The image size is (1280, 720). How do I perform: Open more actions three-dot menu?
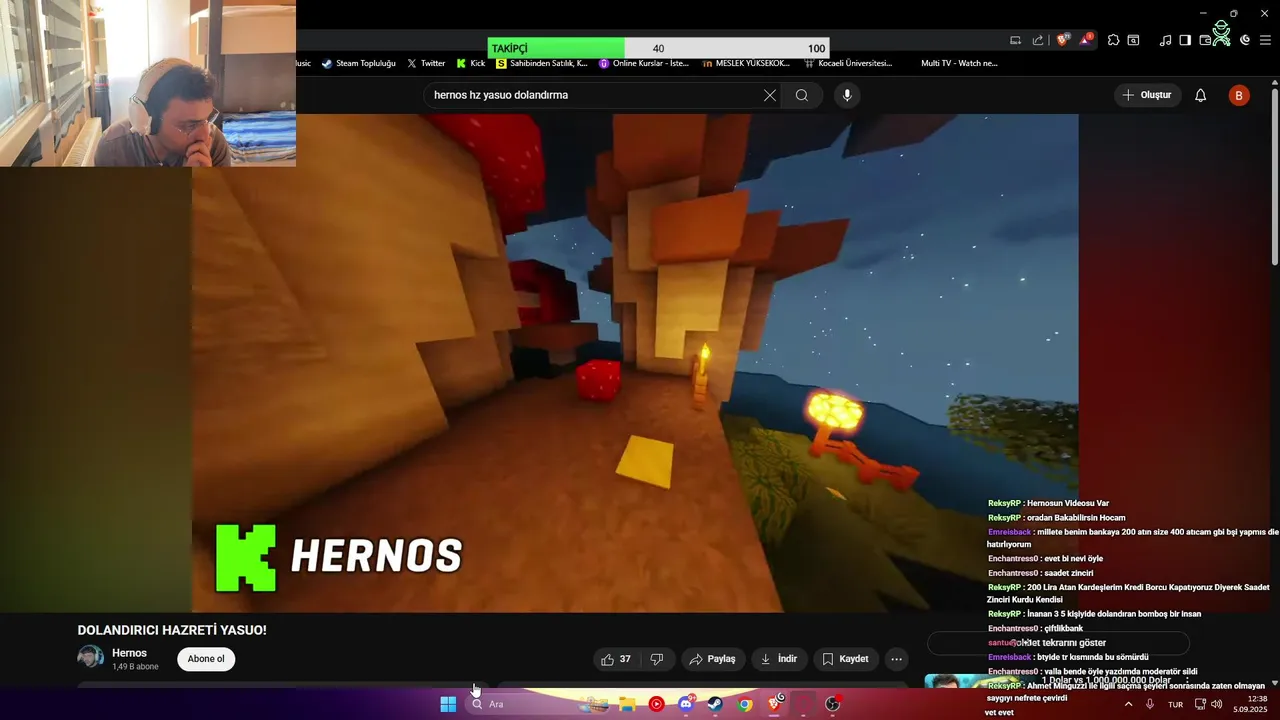coord(897,659)
